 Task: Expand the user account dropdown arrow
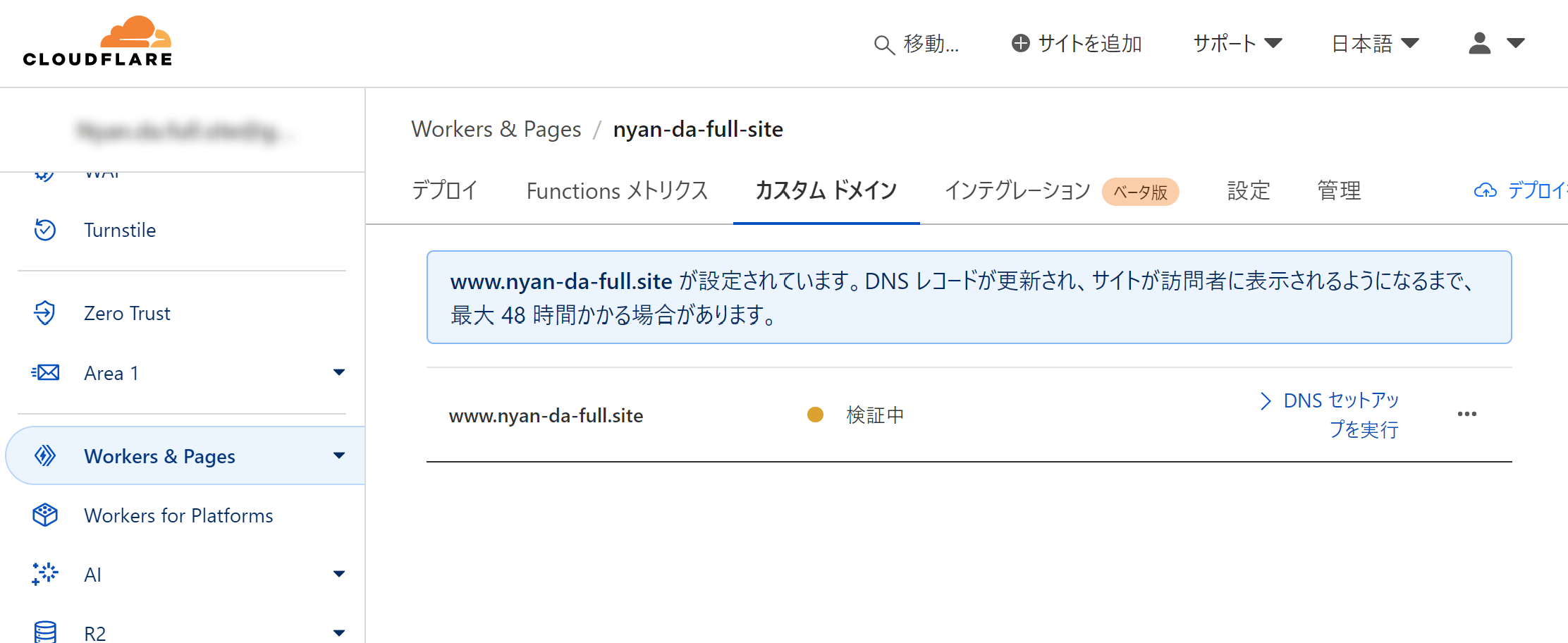pyautogui.click(x=1516, y=43)
